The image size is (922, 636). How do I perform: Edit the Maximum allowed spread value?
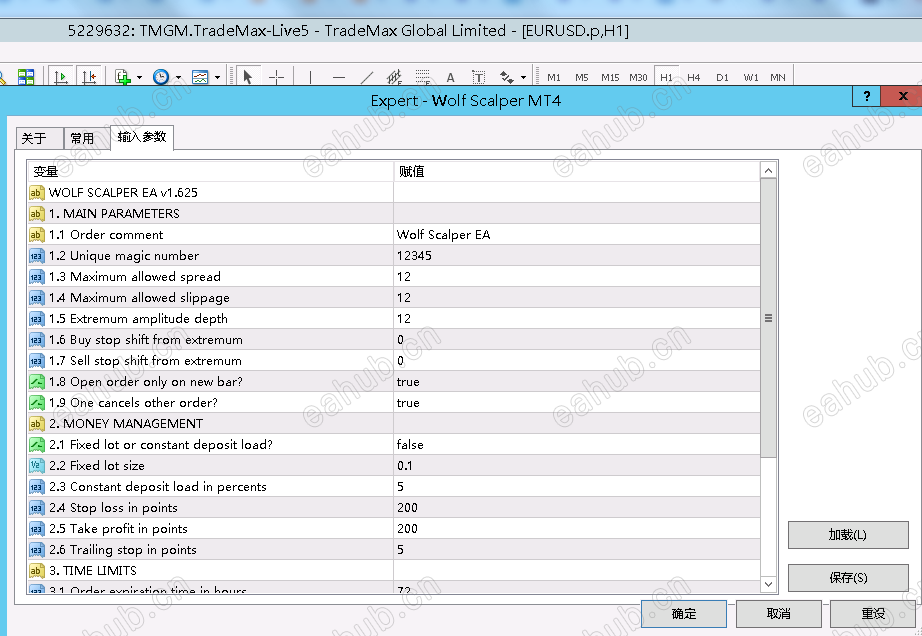577,277
